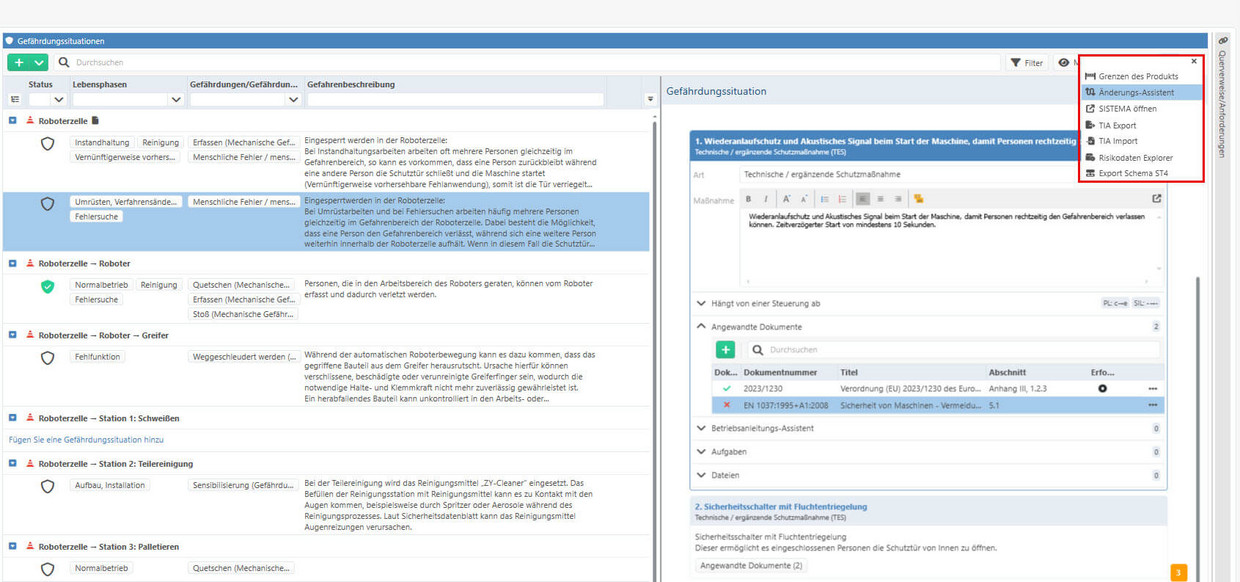Click green checkmark status of 2023/1230

[727, 388]
